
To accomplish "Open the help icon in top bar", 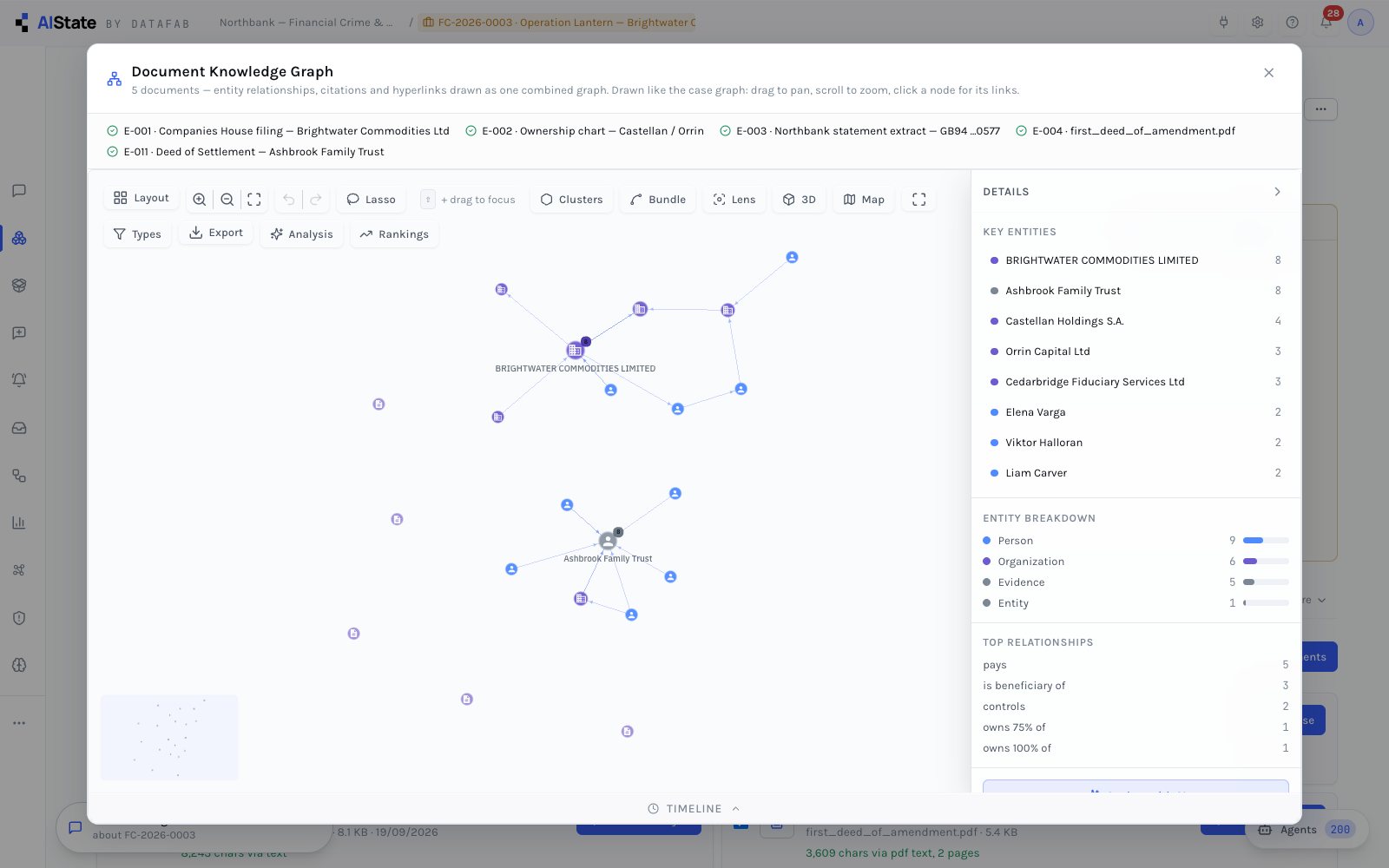I will 1293,23.
